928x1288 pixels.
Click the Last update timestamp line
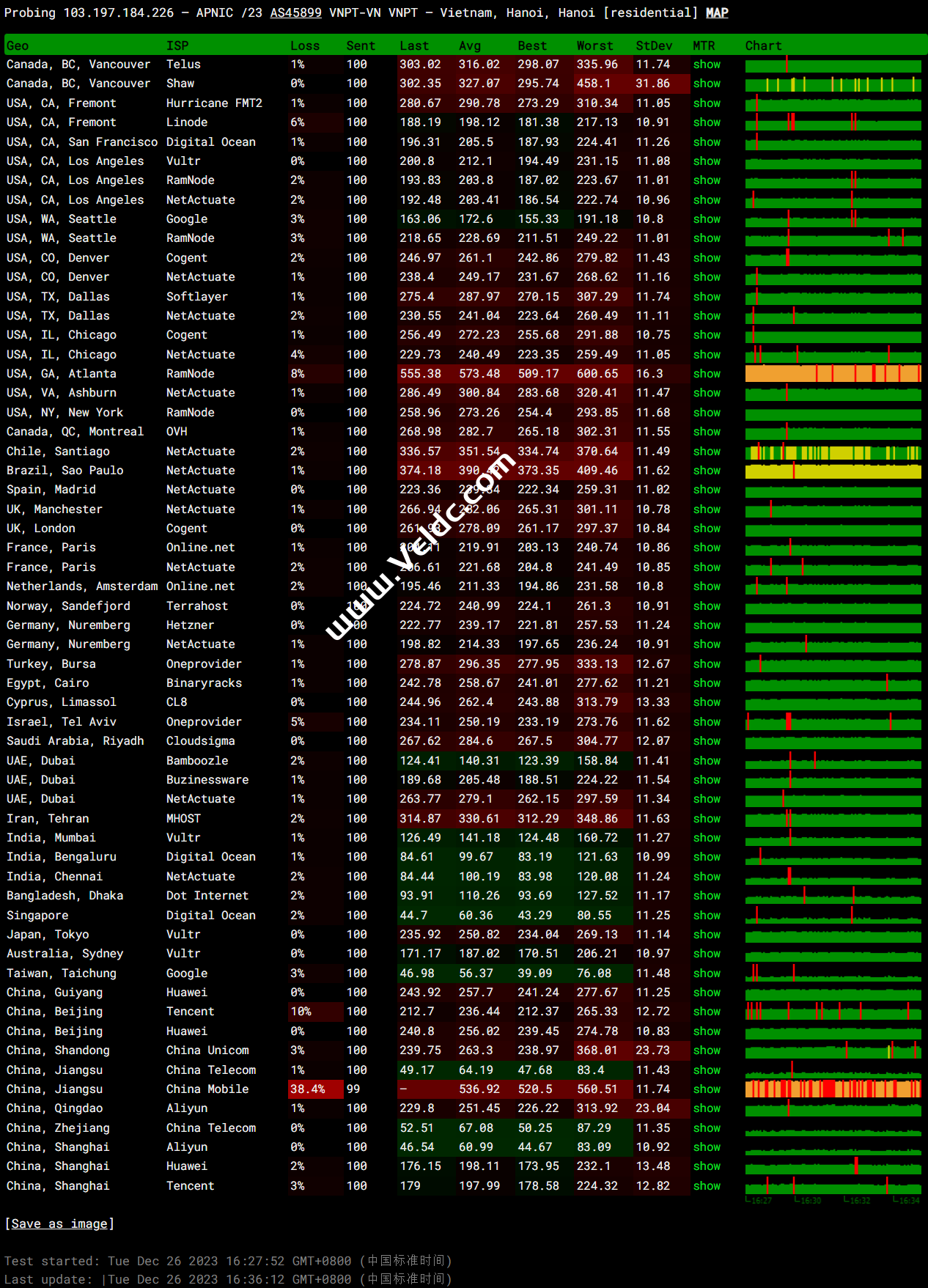pos(228,1279)
